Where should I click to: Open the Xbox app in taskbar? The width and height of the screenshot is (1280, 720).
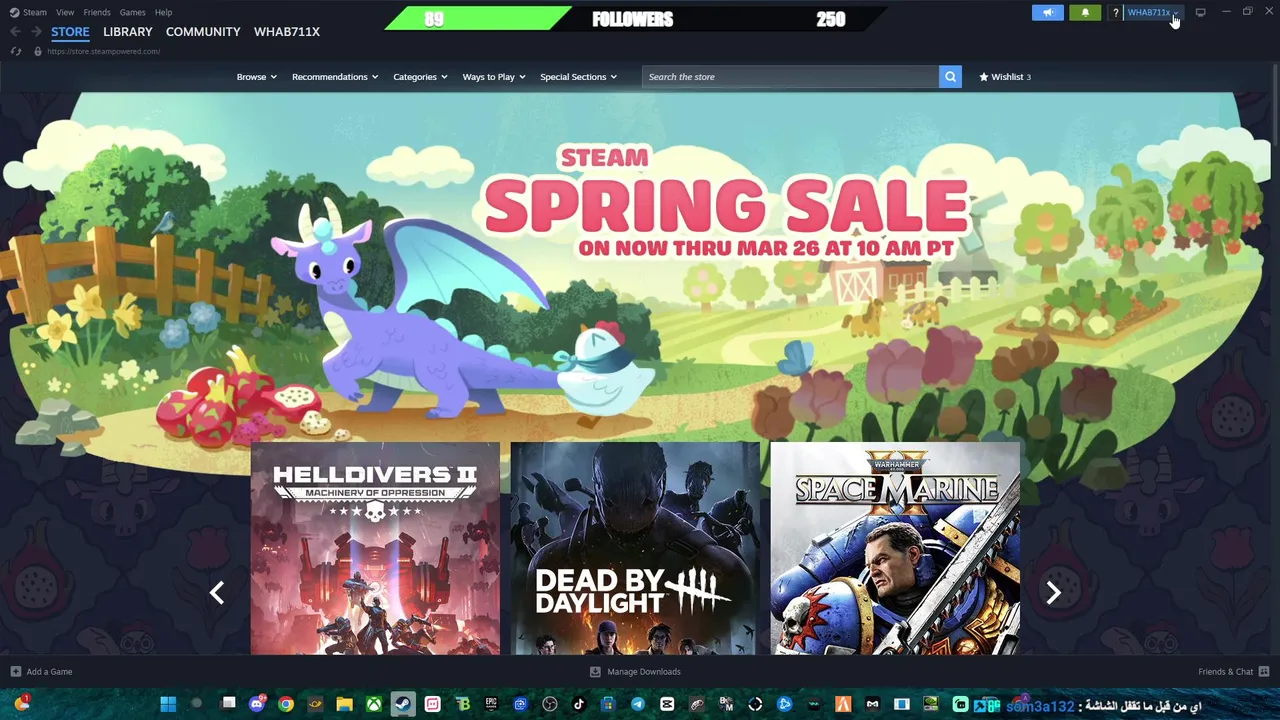pos(374,704)
